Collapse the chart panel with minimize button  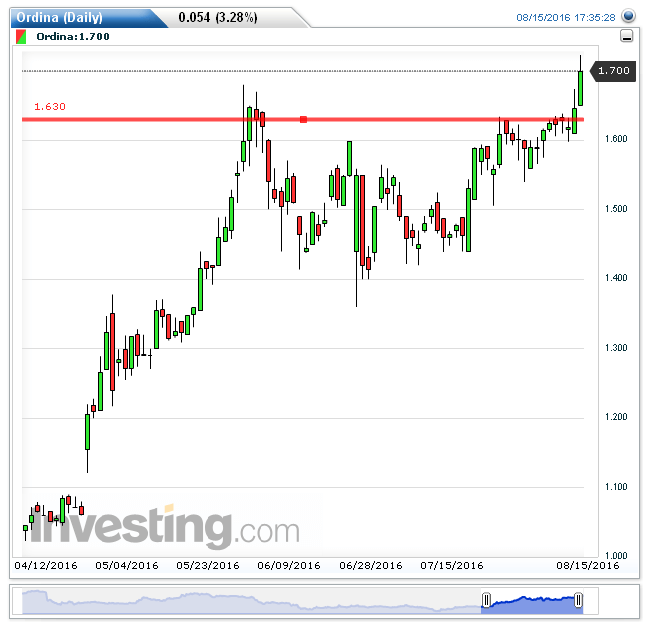click(626, 36)
